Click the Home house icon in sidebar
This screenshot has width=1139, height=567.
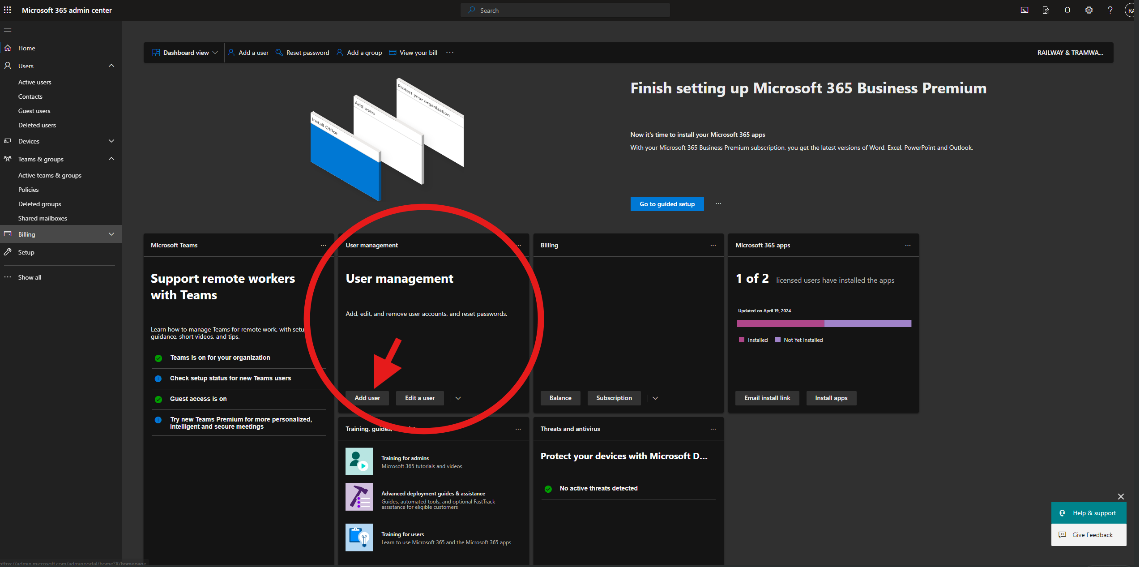(8, 48)
